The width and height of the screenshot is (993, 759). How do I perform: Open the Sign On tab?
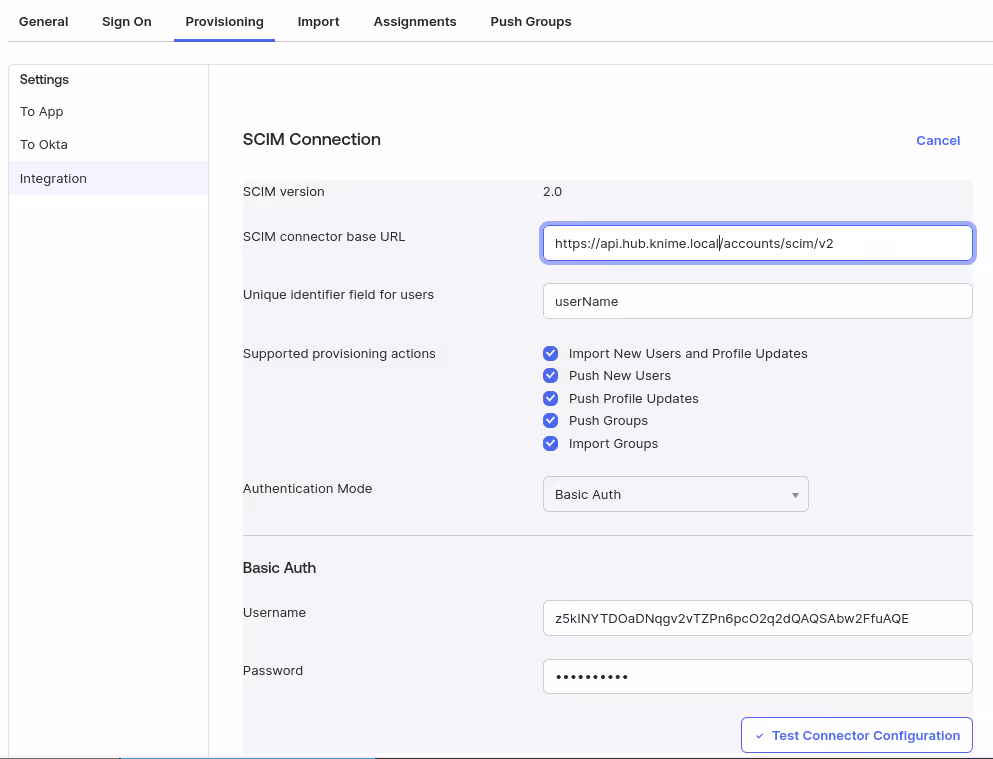pos(126,21)
